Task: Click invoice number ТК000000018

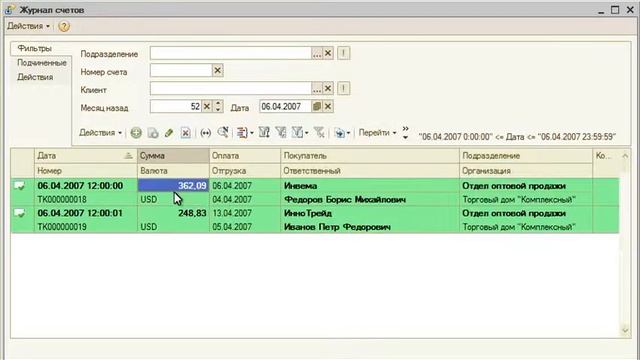Action: (x=62, y=200)
